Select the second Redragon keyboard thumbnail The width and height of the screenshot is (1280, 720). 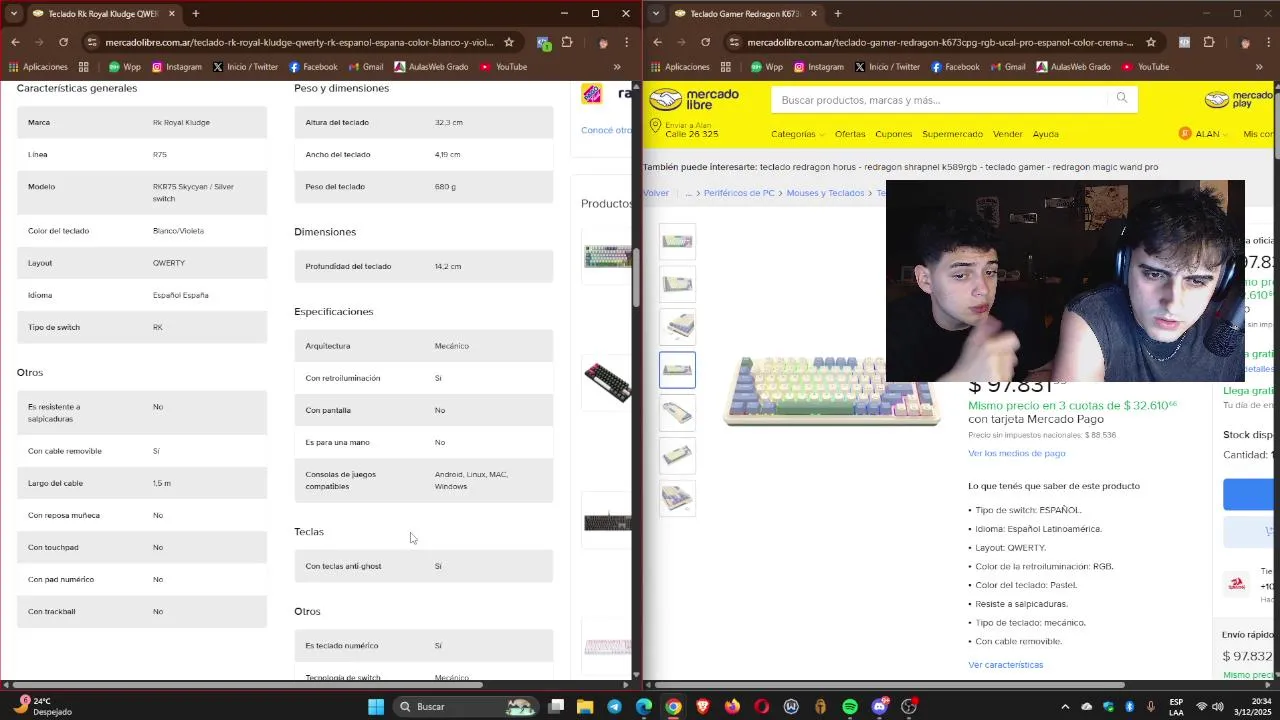coord(677,284)
